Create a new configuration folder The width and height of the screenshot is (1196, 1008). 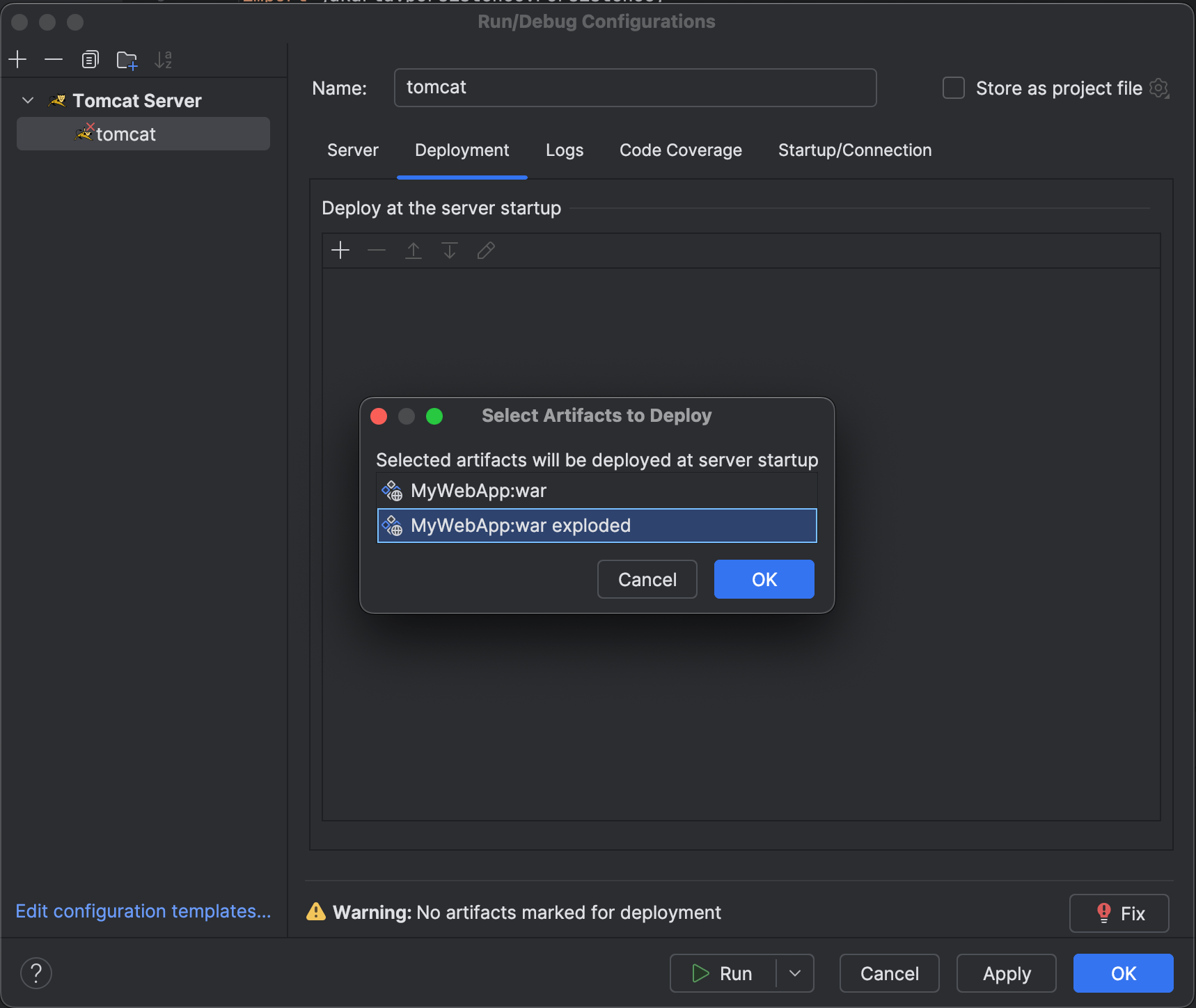click(127, 59)
